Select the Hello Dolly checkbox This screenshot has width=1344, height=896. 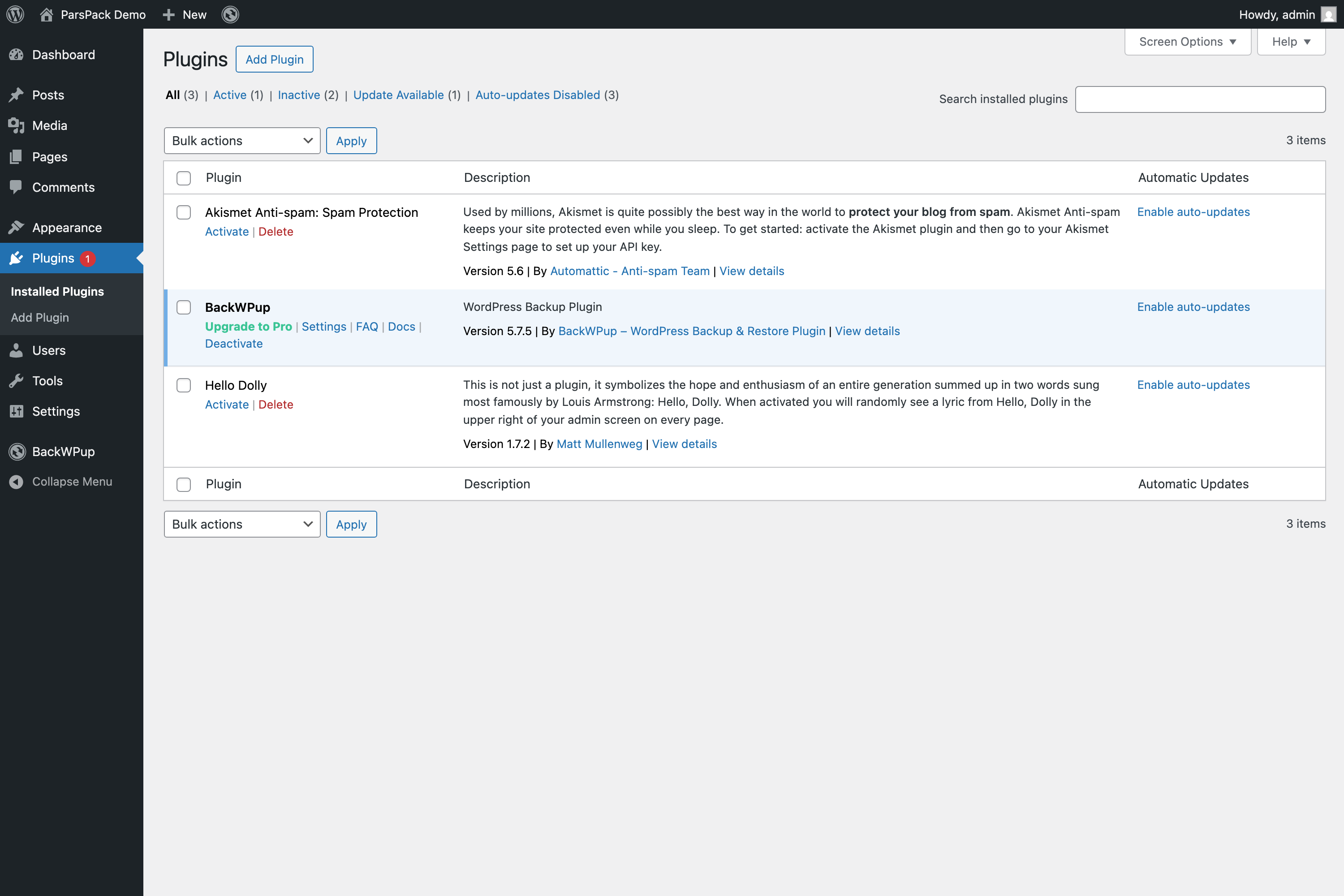[183, 385]
